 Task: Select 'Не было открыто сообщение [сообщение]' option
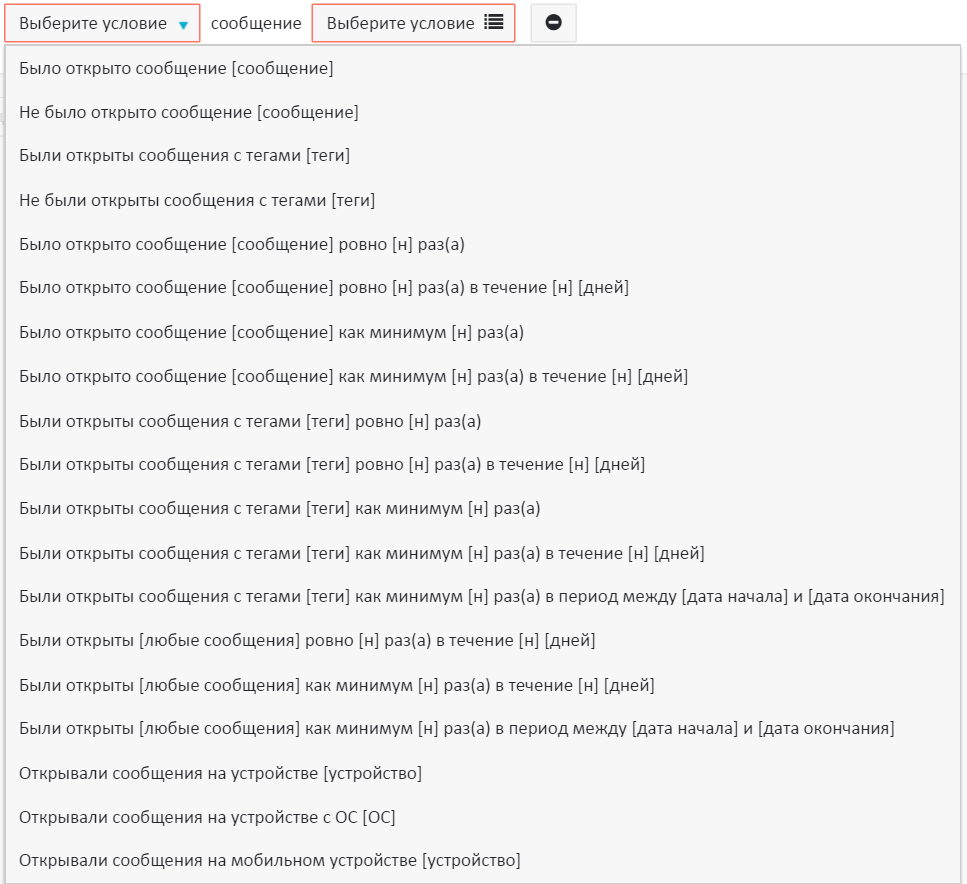coord(189,113)
